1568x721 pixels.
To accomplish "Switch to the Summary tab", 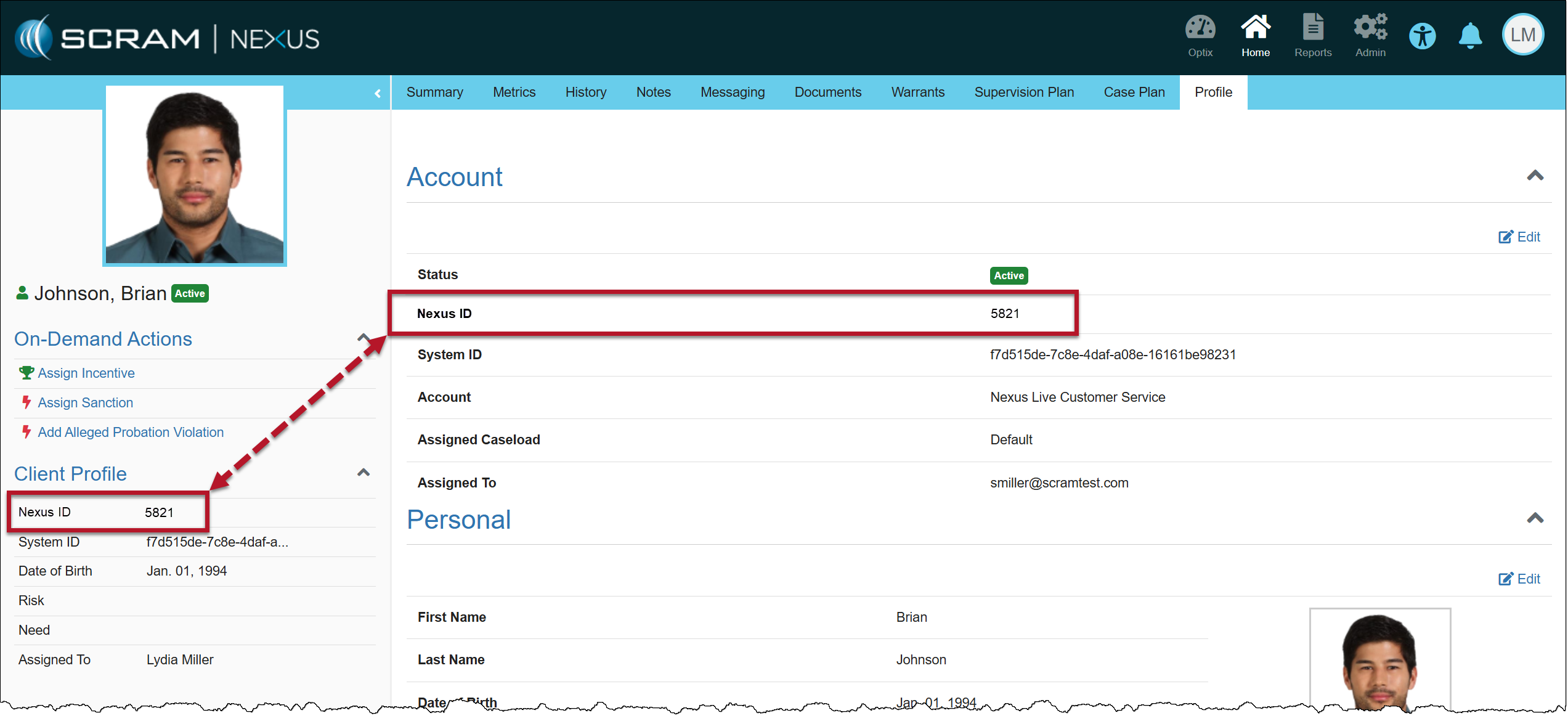I will (434, 92).
